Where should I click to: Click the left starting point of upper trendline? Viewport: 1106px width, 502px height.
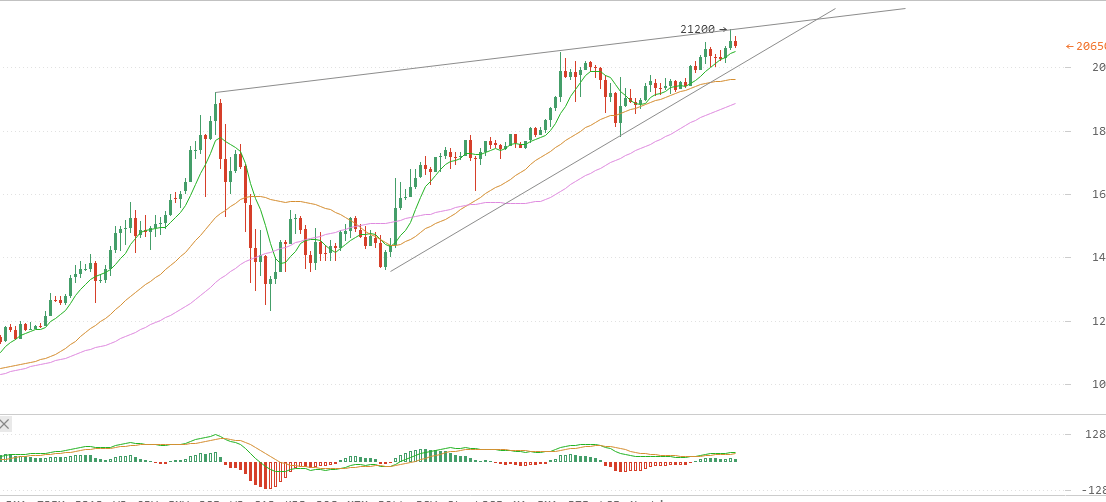point(216,93)
